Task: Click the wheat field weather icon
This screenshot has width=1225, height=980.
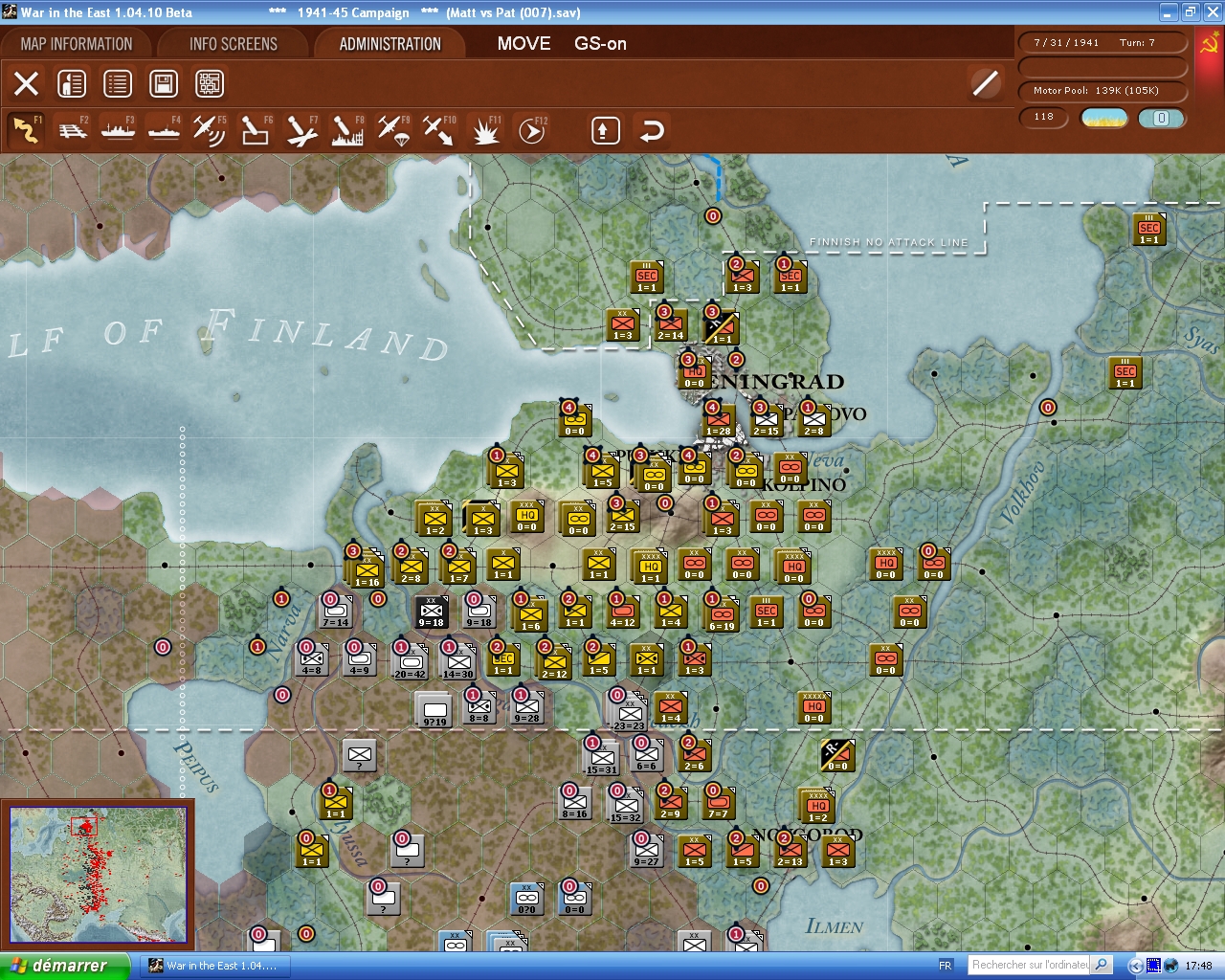Action: click(1104, 118)
